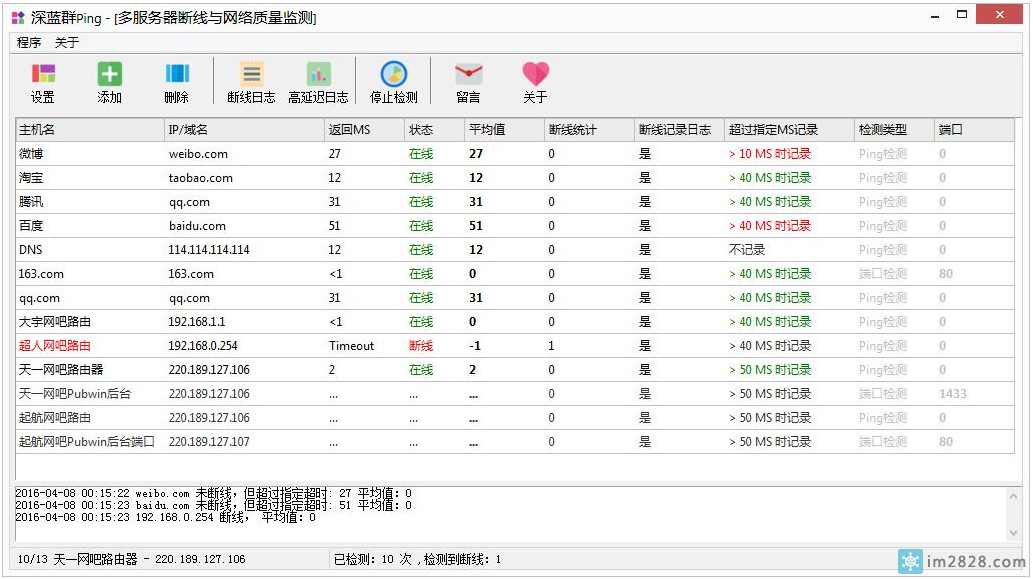Open the 关于 menu in menu bar

(66, 43)
